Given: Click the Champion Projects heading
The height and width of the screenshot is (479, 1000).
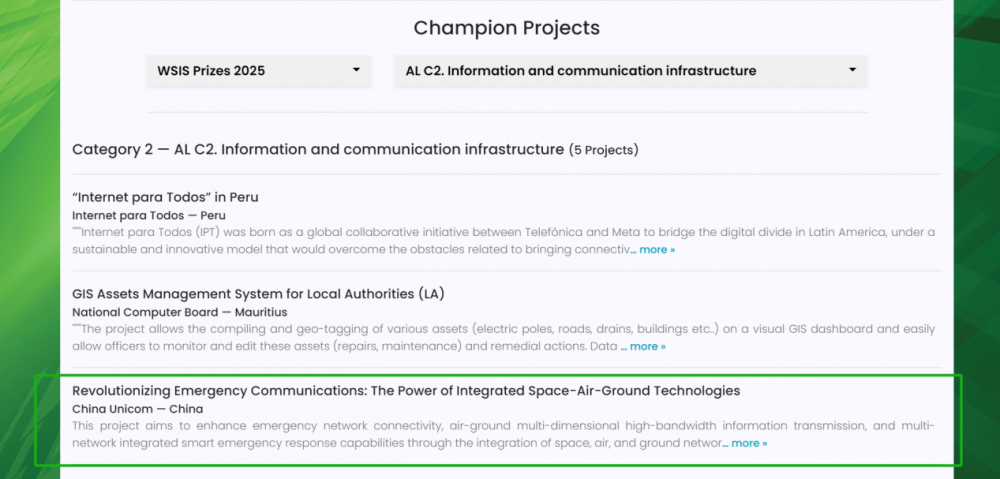Looking at the screenshot, I should [507, 28].
